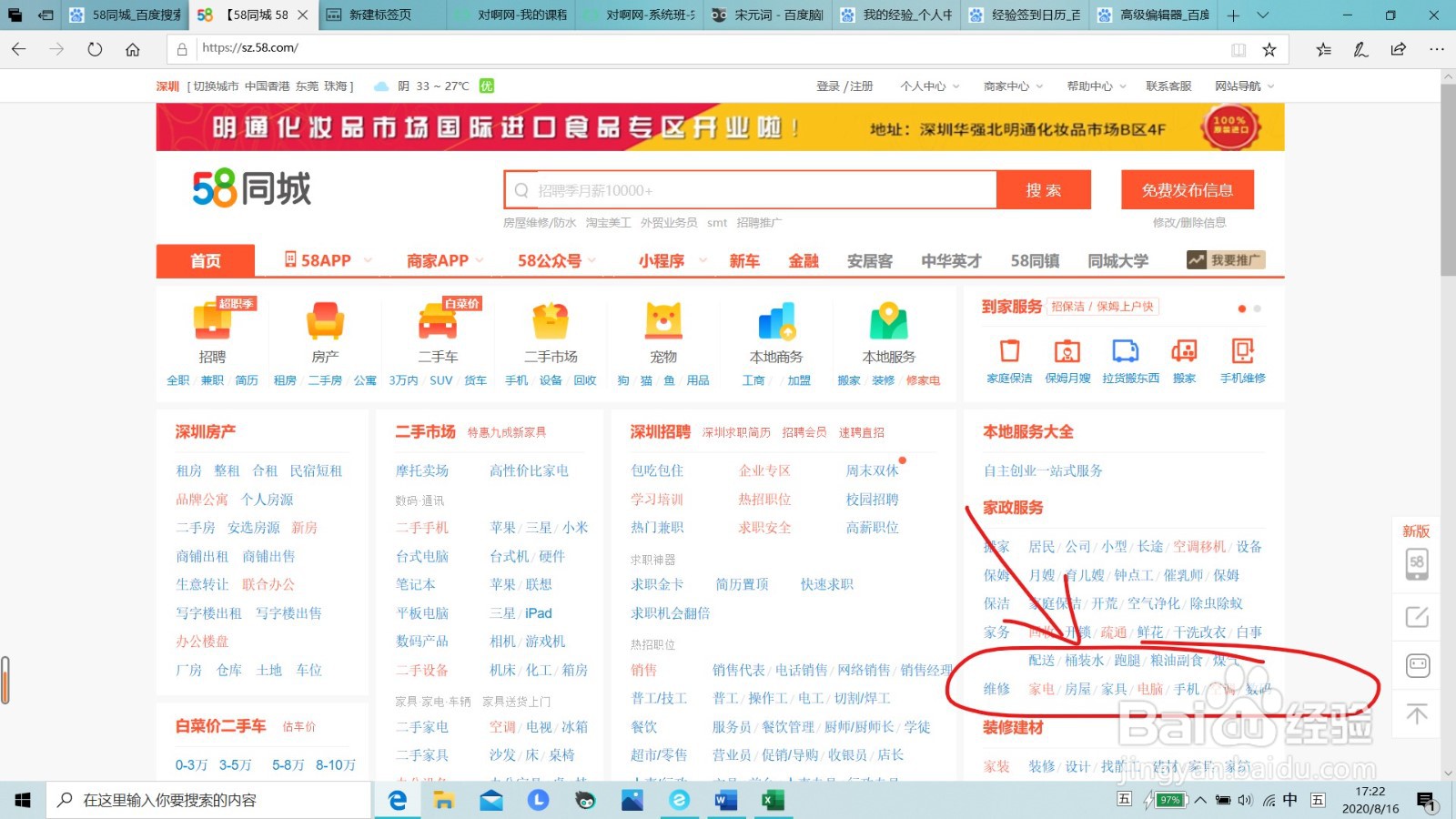Open the 二手市场 category icon
The height and width of the screenshot is (819, 1456).
pyautogui.click(x=551, y=321)
